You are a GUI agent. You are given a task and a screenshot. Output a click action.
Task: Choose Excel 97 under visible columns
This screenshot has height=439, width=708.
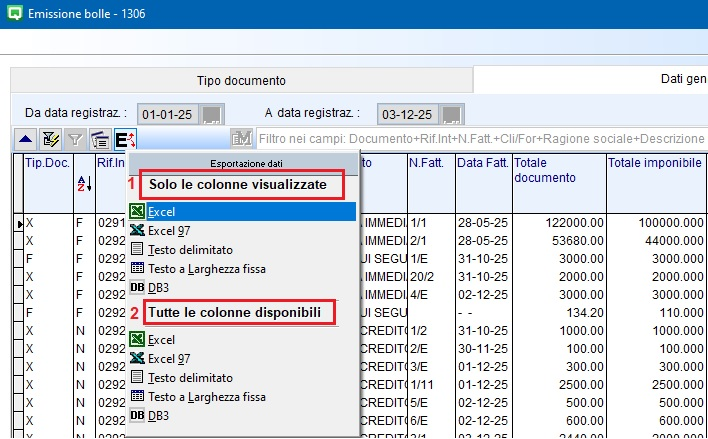tap(170, 231)
